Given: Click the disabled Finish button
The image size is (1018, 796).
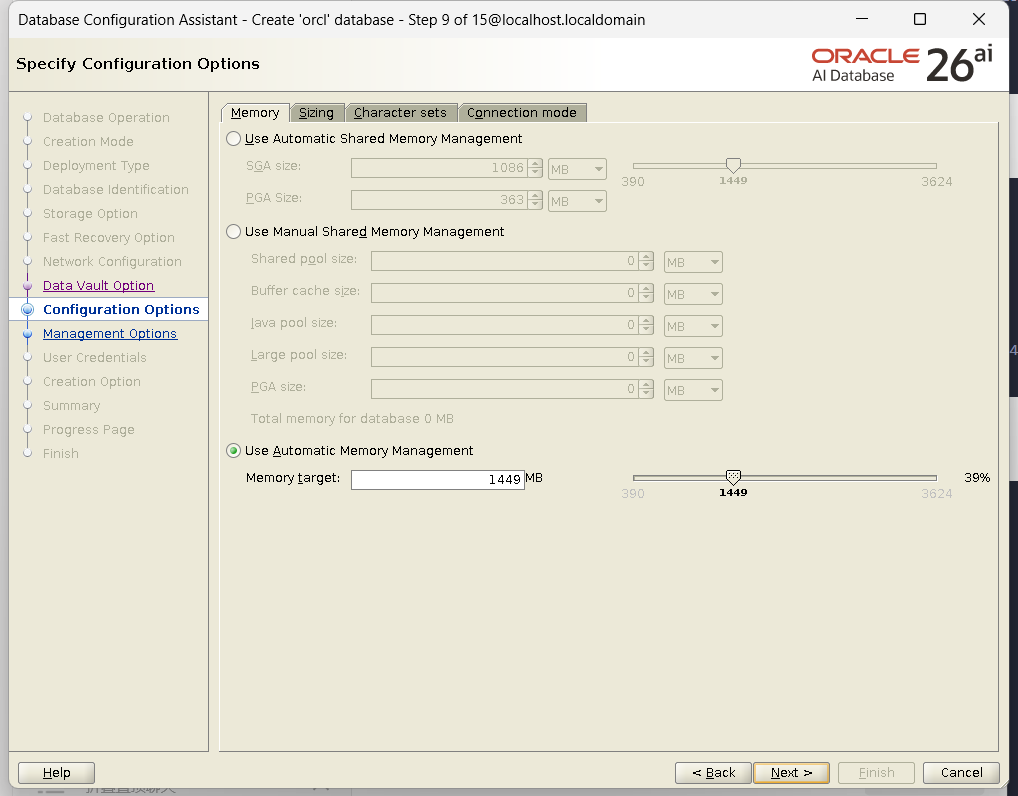Looking at the screenshot, I should tap(876, 773).
